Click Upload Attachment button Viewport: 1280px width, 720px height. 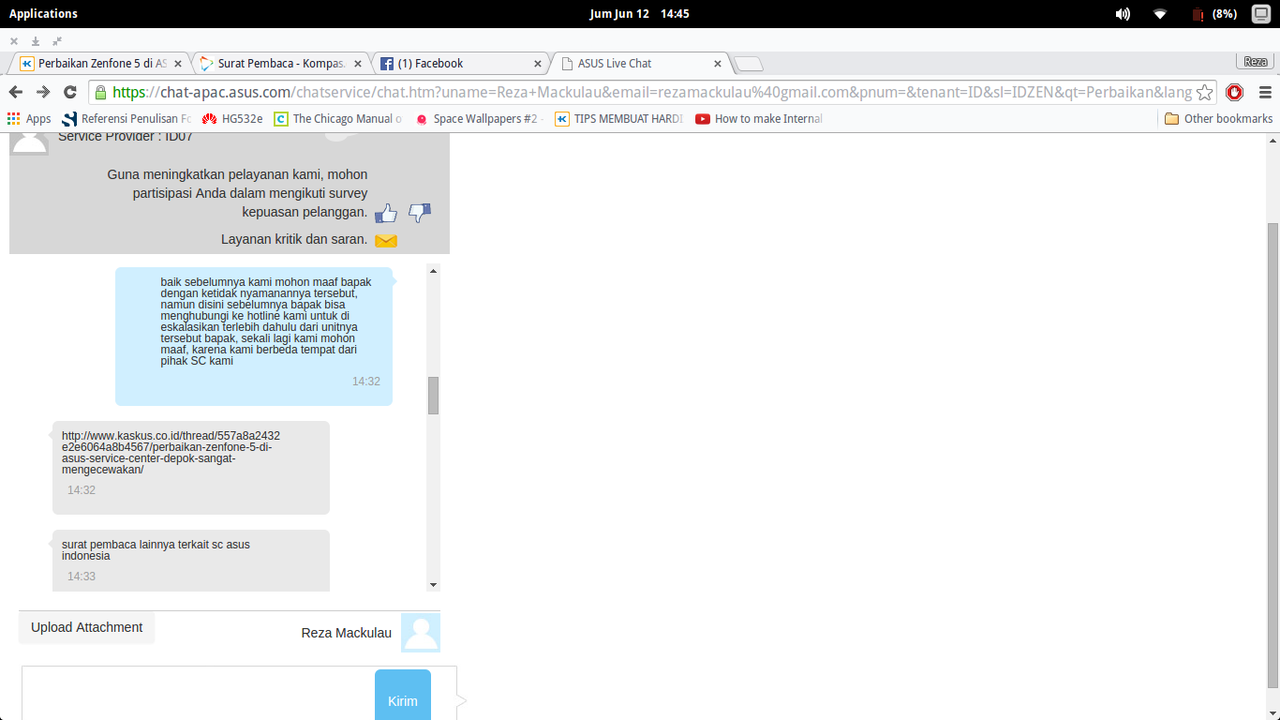tap(87, 628)
